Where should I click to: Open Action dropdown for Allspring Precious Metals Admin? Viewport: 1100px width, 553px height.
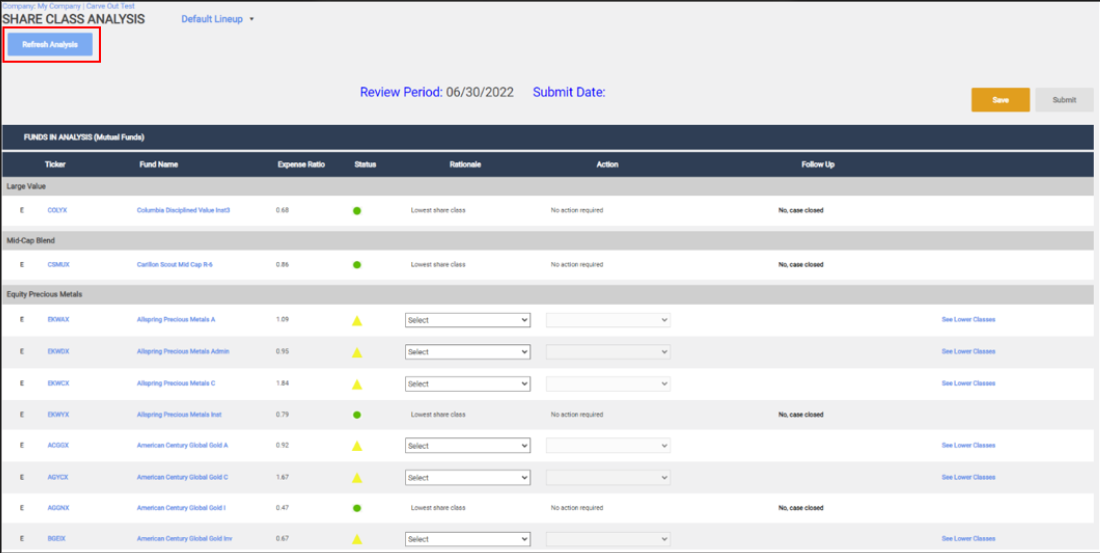(x=608, y=352)
